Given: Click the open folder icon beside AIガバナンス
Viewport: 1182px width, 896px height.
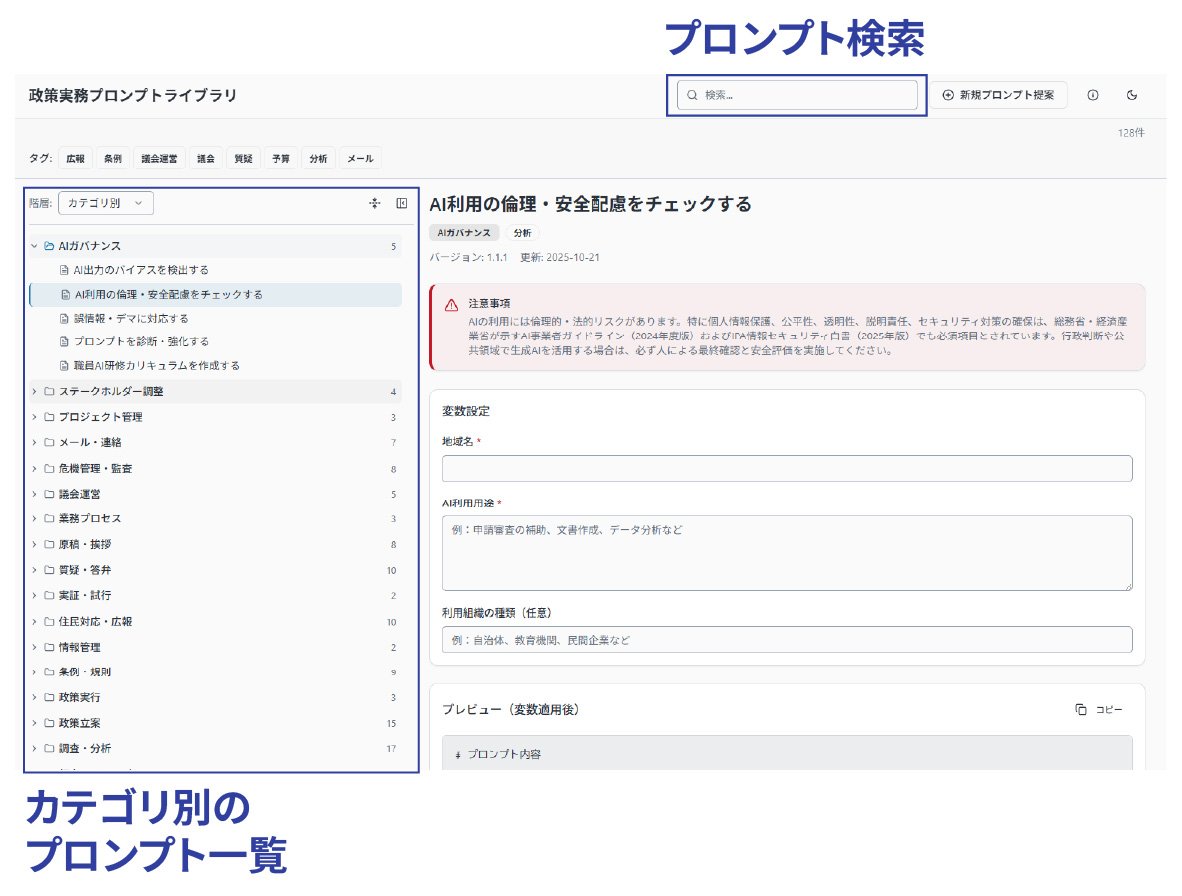Looking at the screenshot, I should [49, 246].
